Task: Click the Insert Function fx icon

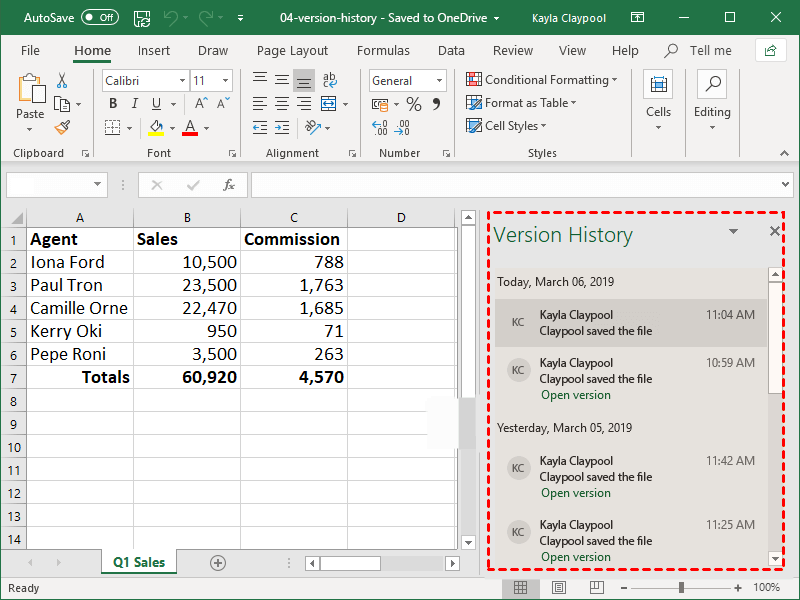Action: [x=228, y=185]
